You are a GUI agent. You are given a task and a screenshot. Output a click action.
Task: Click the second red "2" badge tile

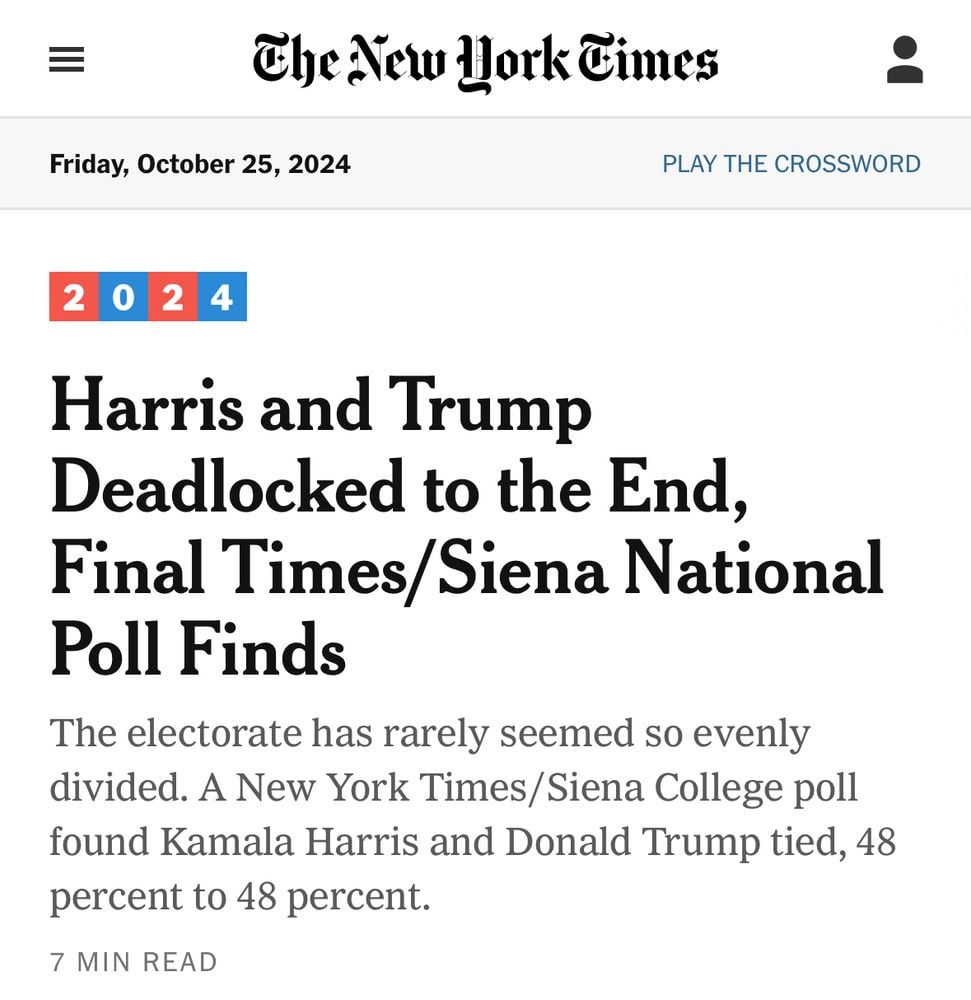pos(172,297)
